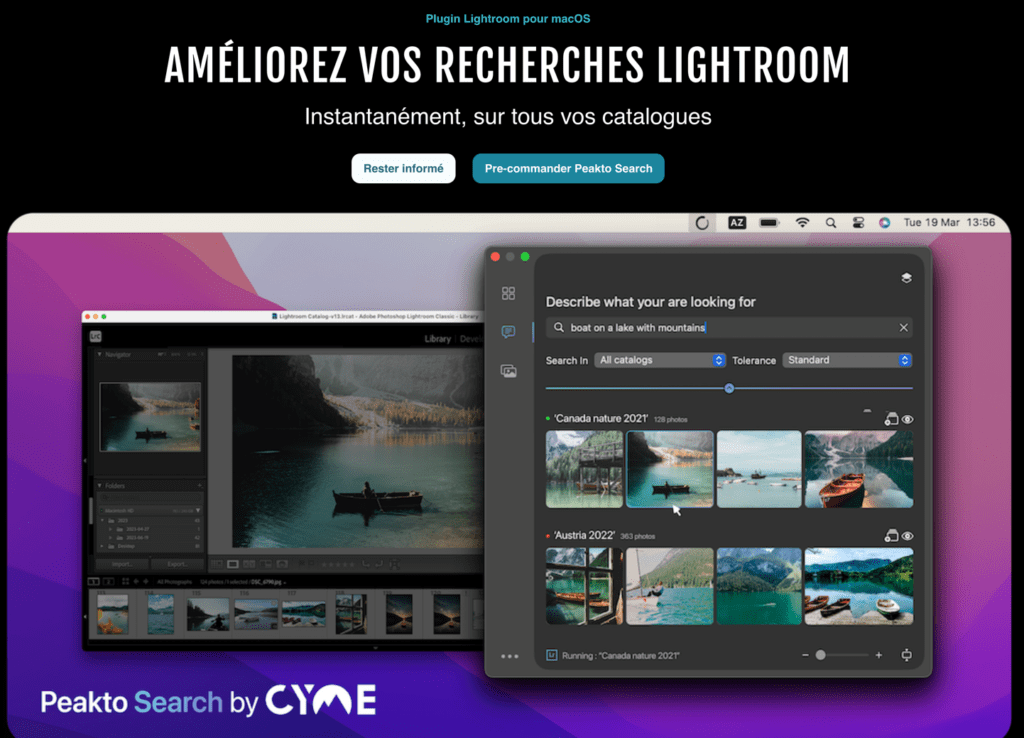Image resolution: width=1024 pixels, height=738 pixels.
Task: Toggle visibility eye for 'Austria 2022'
Action: click(907, 537)
